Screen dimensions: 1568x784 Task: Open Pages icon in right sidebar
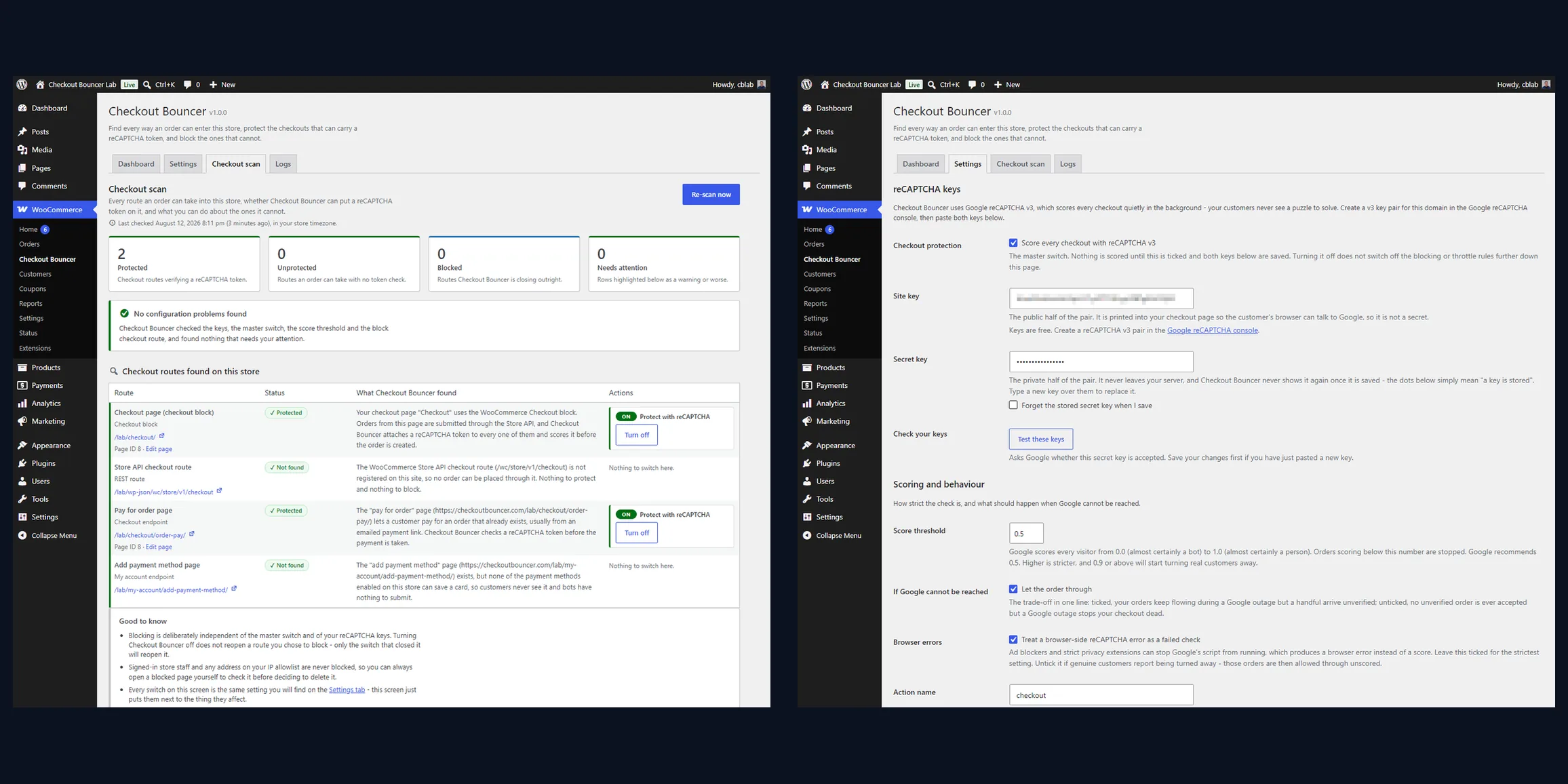click(x=807, y=168)
